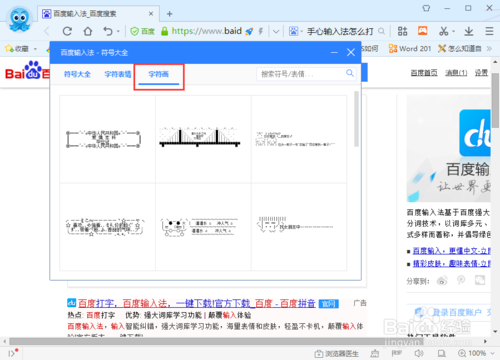Open 精彩皮肤,趣味表情 link
Image resolution: width=500 pixels, height=360 pixels.
[x=451, y=263]
